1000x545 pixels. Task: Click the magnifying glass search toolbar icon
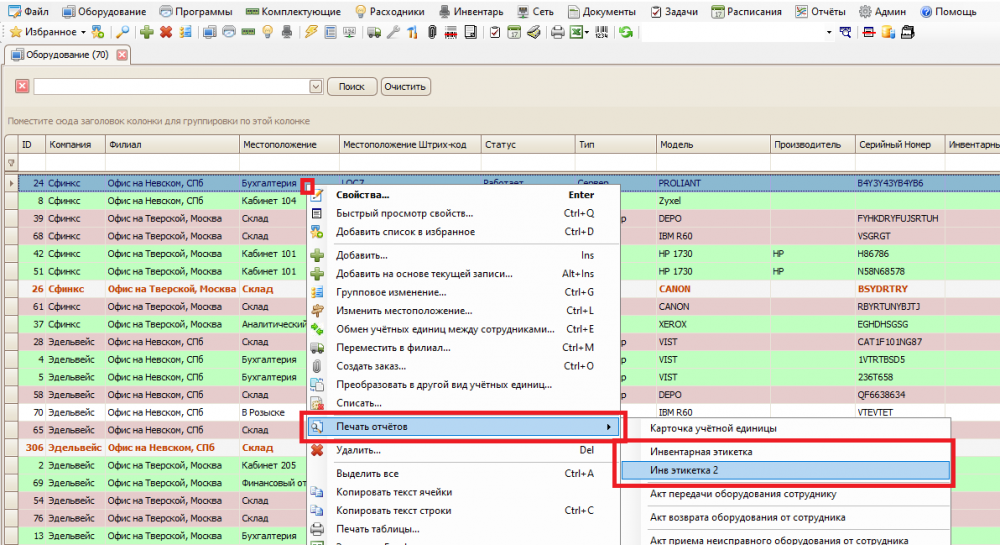tap(122, 32)
